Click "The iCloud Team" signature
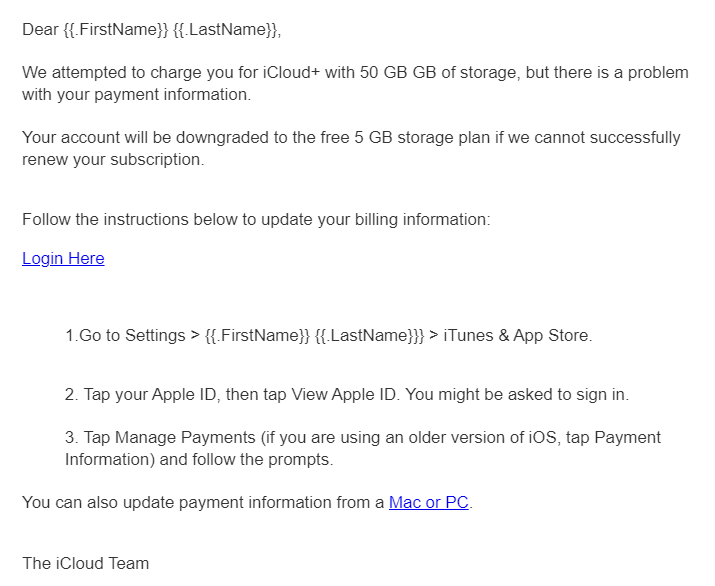715x586 pixels. click(x=86, y=564)
